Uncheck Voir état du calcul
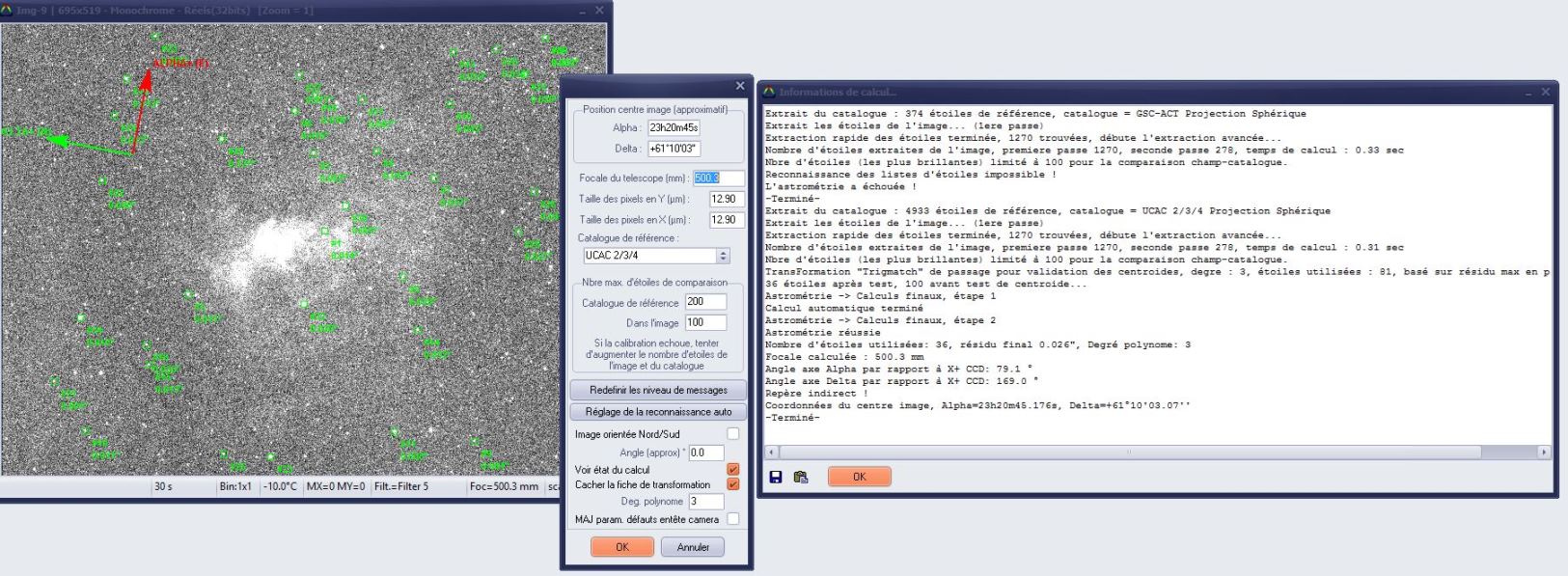 click(x=733, y=470)
